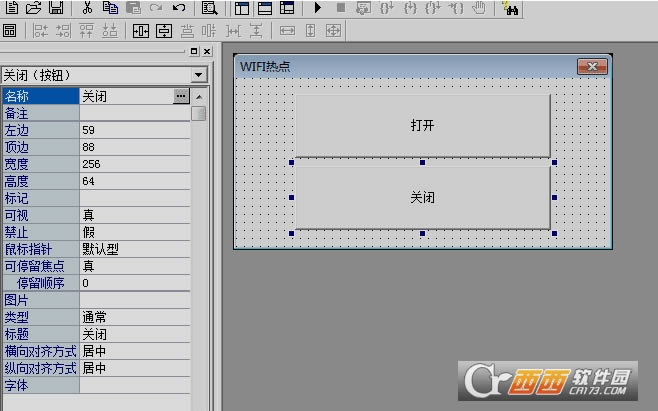Close the property panel with its X
658x411 pixels.
[207, 51]
